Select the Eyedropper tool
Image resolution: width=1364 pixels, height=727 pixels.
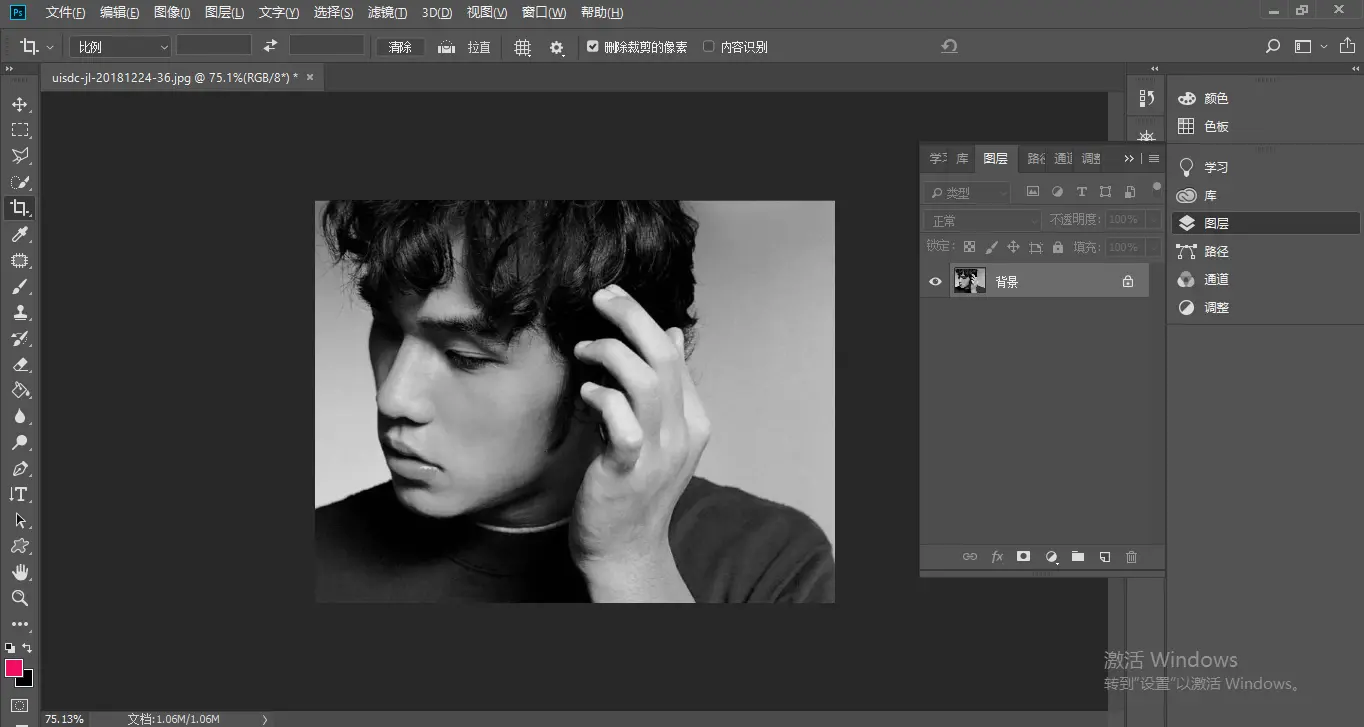click(20, 234)
